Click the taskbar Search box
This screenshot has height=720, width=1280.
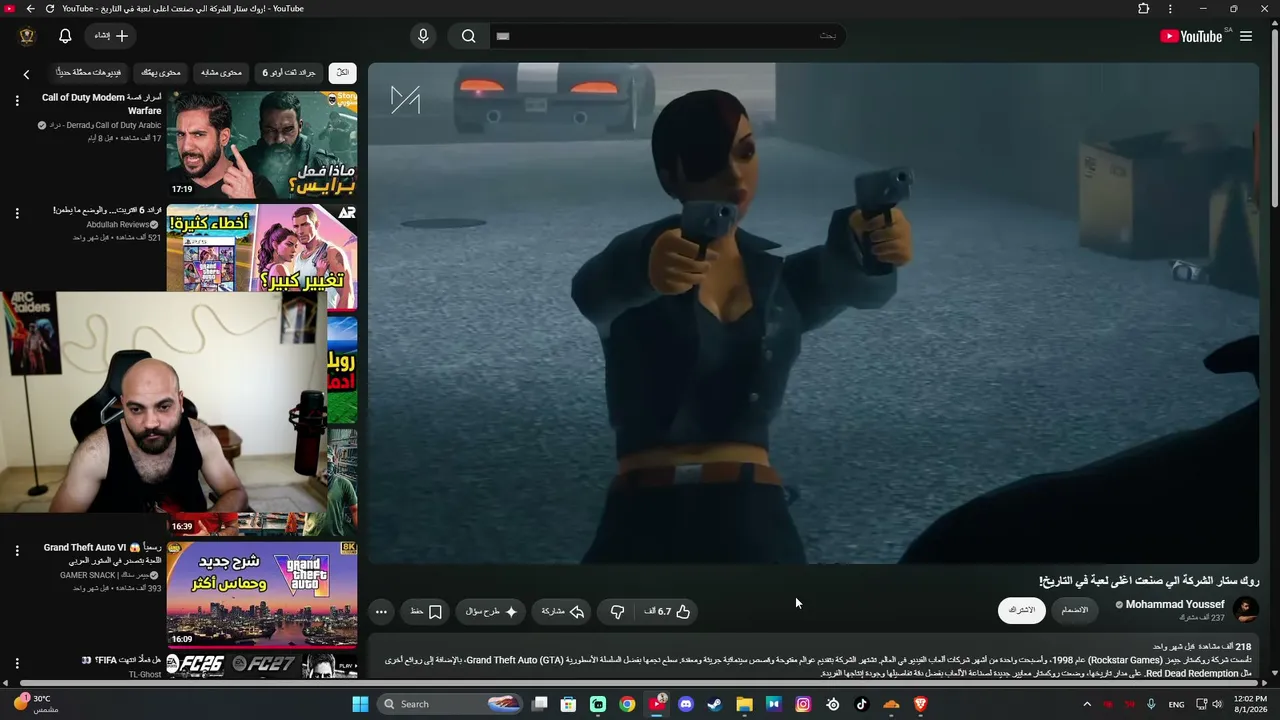click(452, 704)
